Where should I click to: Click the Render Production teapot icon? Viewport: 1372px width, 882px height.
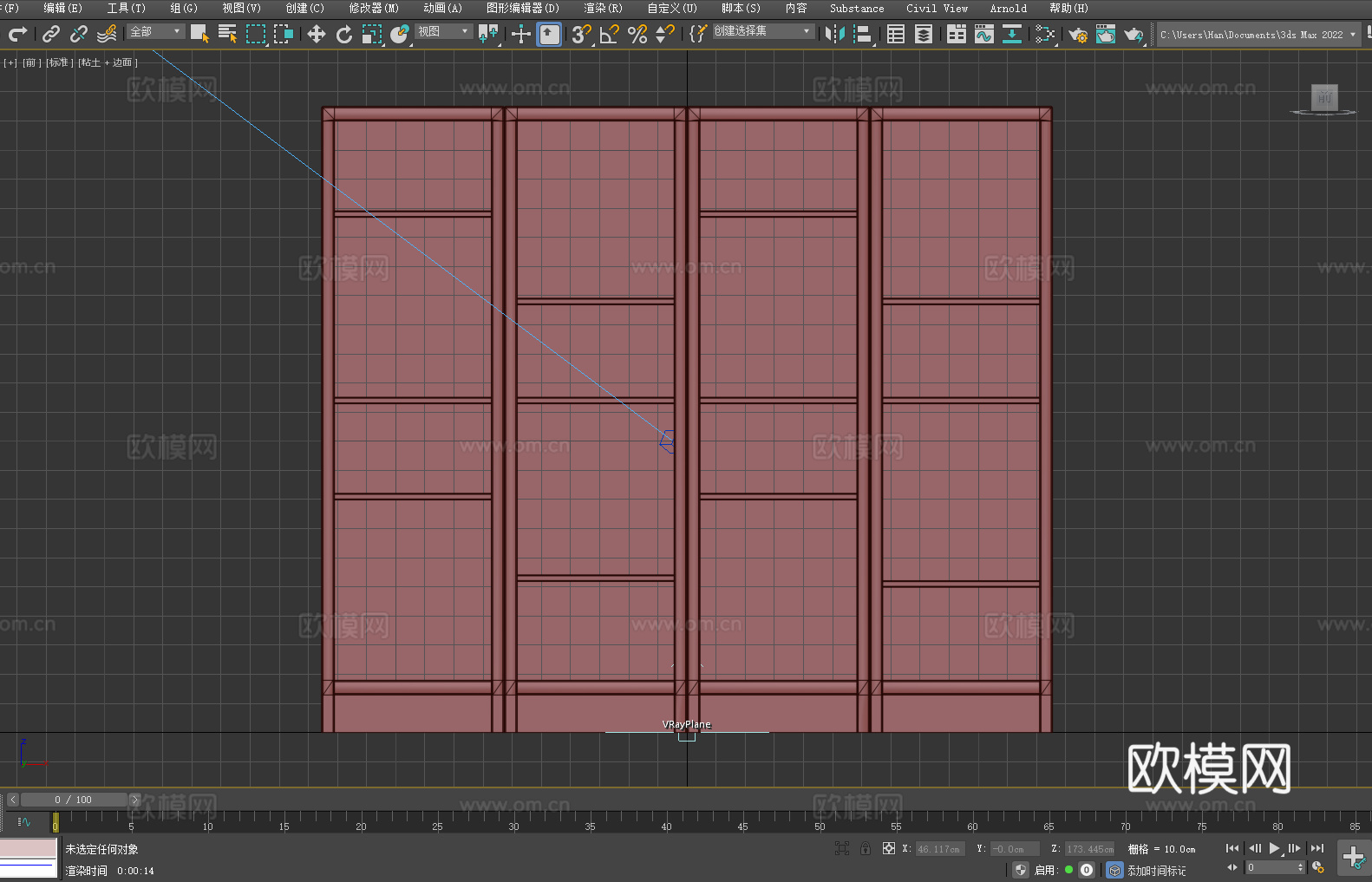pos(1134,34)
